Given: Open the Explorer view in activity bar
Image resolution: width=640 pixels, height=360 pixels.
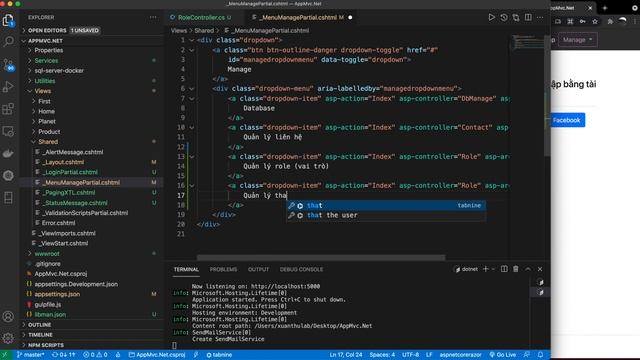Looking at the screenshot, I should point(8,20).
